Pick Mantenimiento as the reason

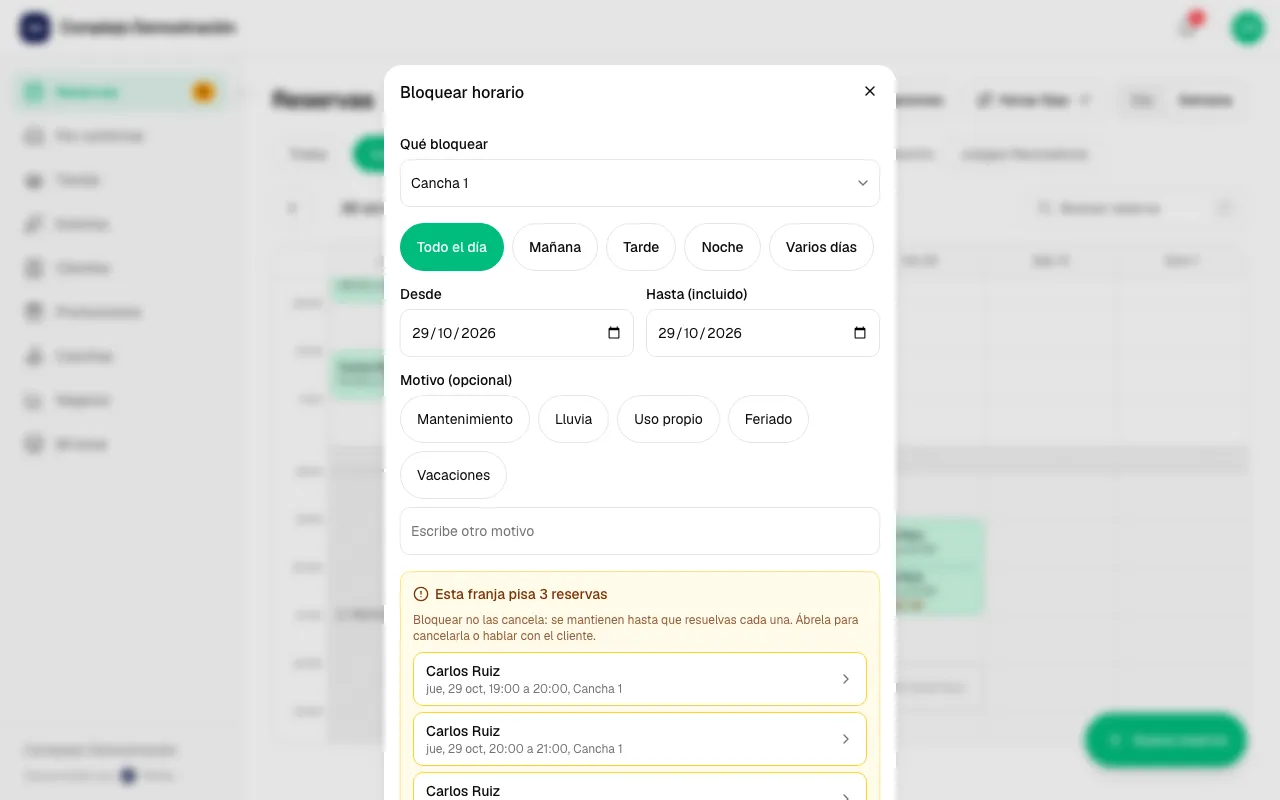465,419
